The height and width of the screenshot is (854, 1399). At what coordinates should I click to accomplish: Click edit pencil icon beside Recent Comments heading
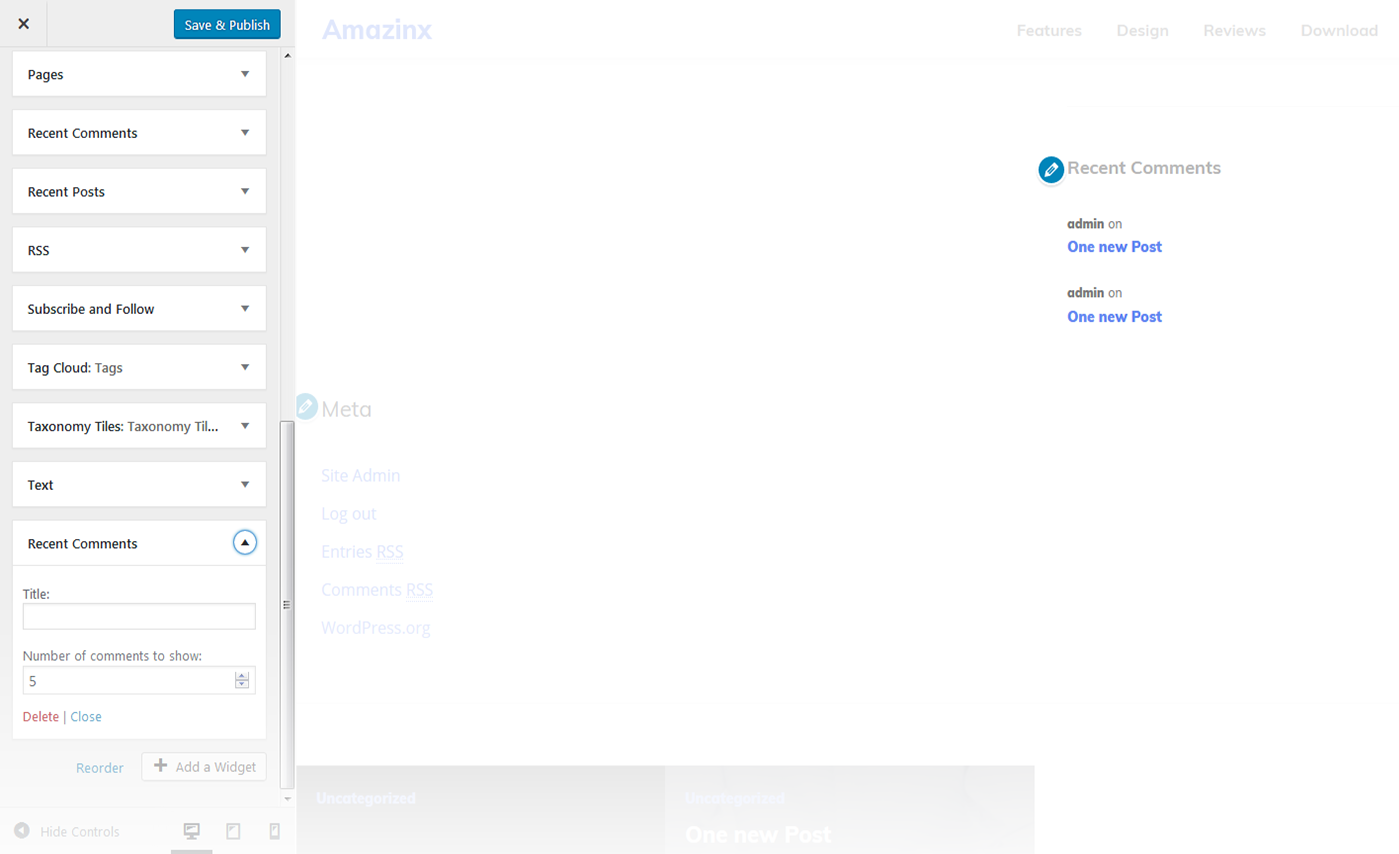point(1050,170)
